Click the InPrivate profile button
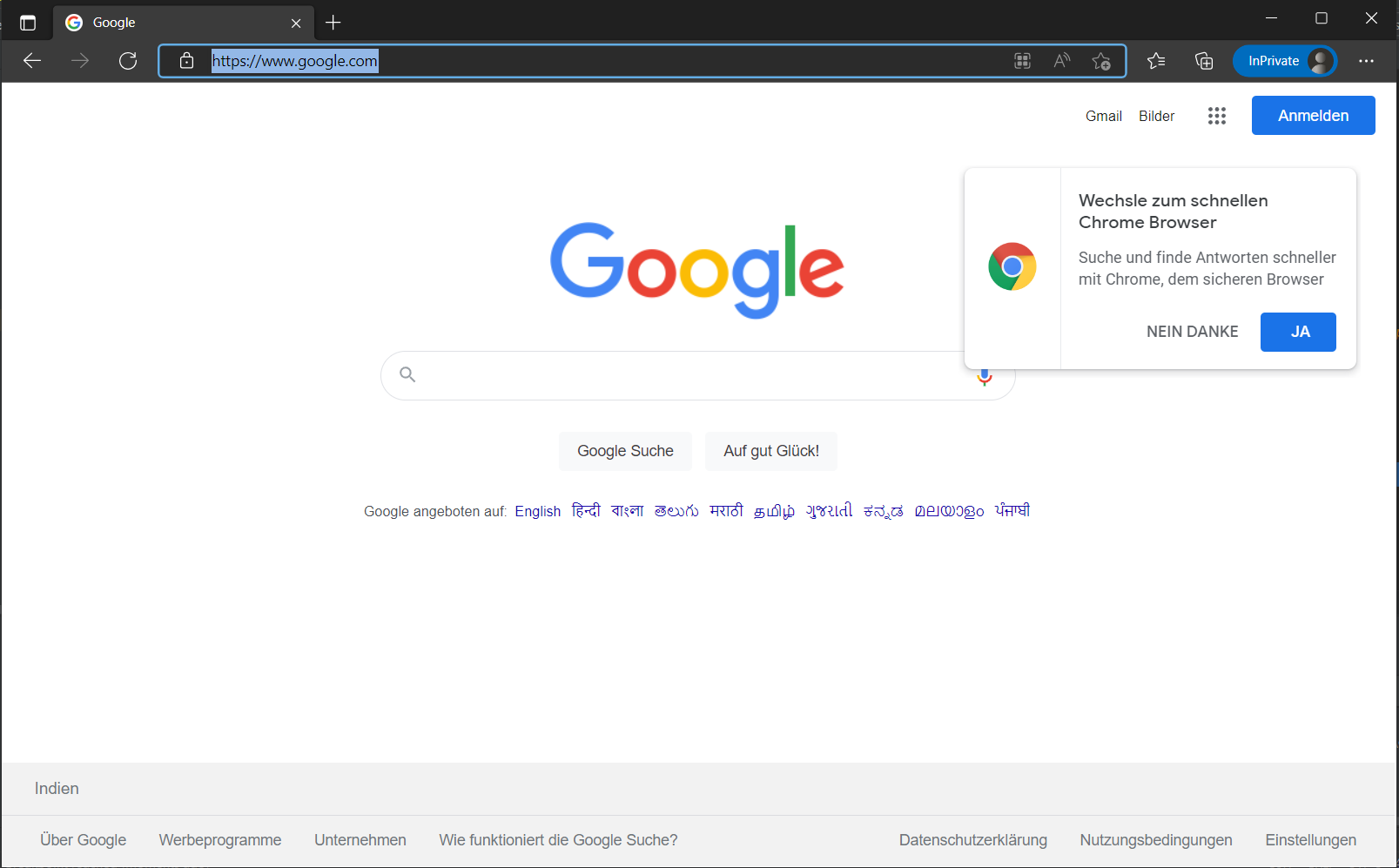 (1285, 61)
